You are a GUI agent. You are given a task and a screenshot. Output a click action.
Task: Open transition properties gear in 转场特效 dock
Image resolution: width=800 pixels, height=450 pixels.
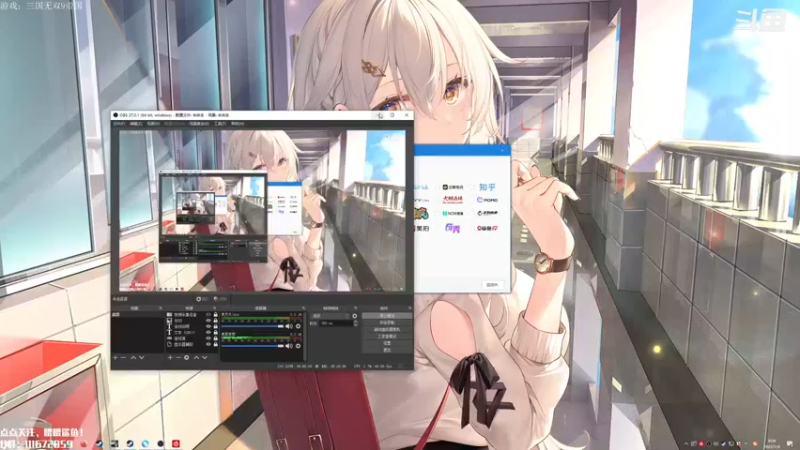point(355,316)
